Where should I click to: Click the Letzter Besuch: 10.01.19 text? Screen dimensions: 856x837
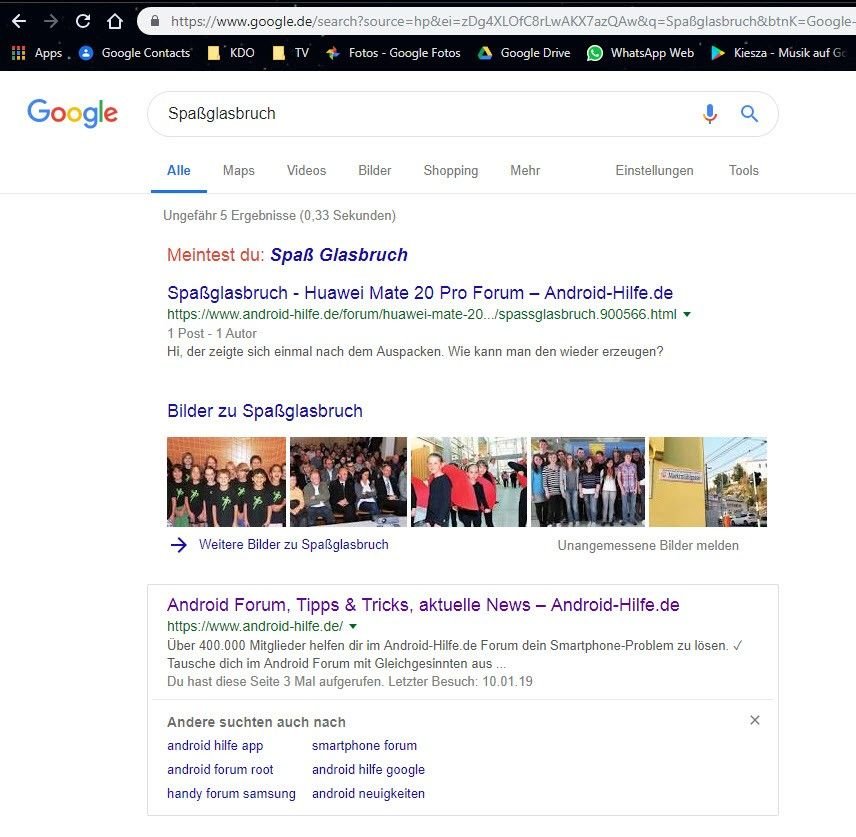point(460,682)
